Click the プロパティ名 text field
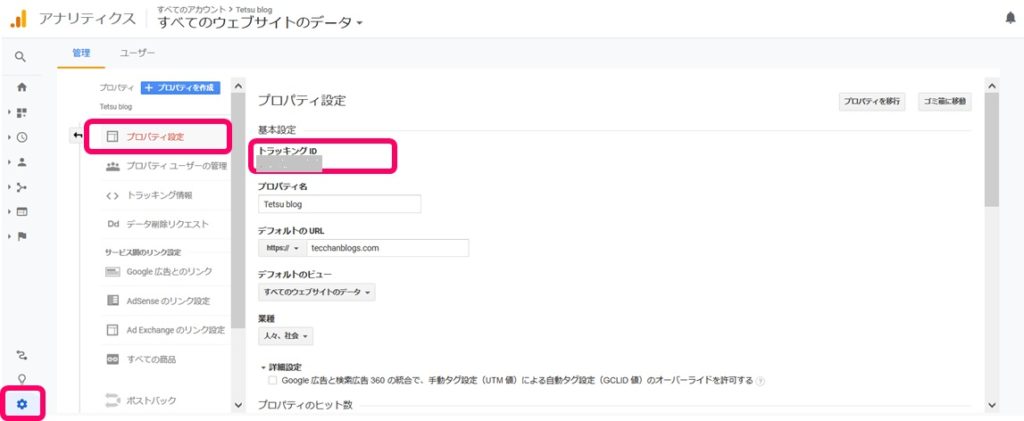Image resolution: width=1024 pixels, height=421 pixels. click(x=339, y=204)
